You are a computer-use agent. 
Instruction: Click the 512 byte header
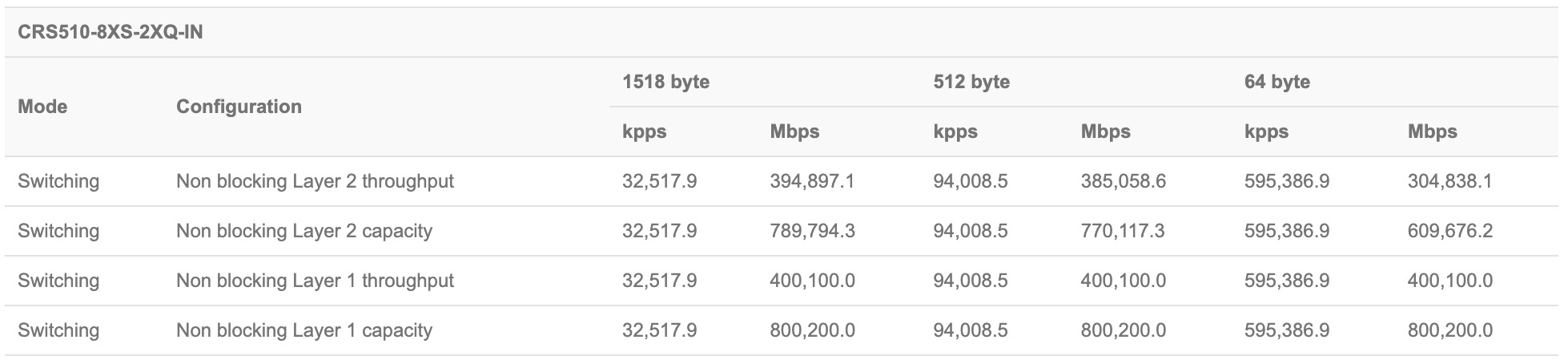pyautogui.click(x=971, y=82)
